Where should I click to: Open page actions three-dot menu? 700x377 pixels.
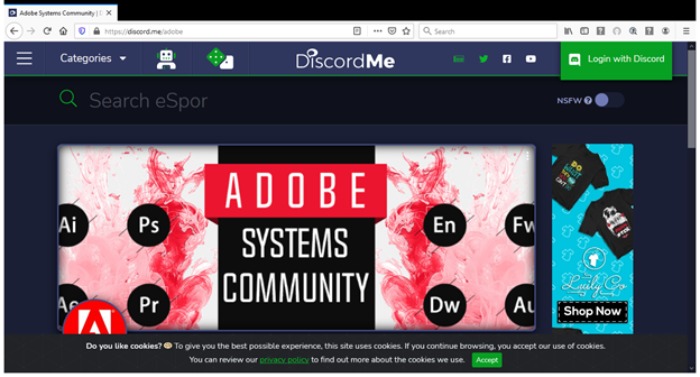[x=378, y=31]
